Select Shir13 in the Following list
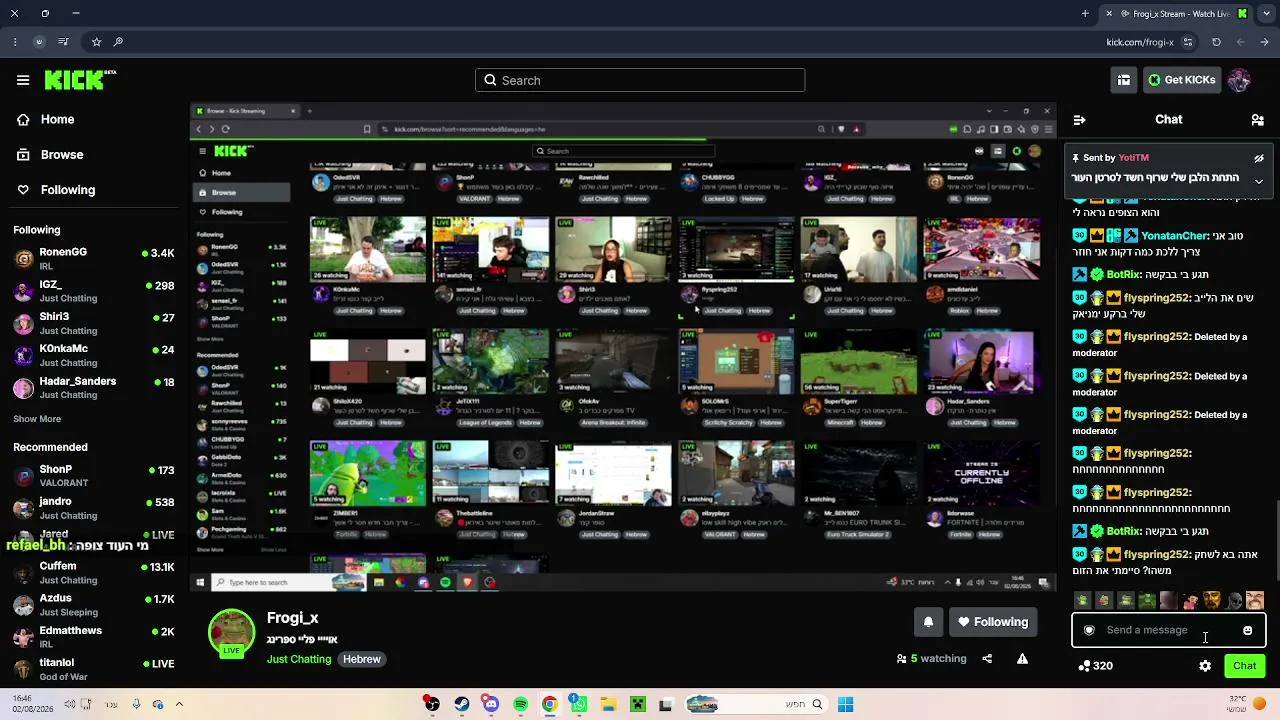The width and height of the screenshot is (1280, 720). pyautogui.click(x=95, y=323)
